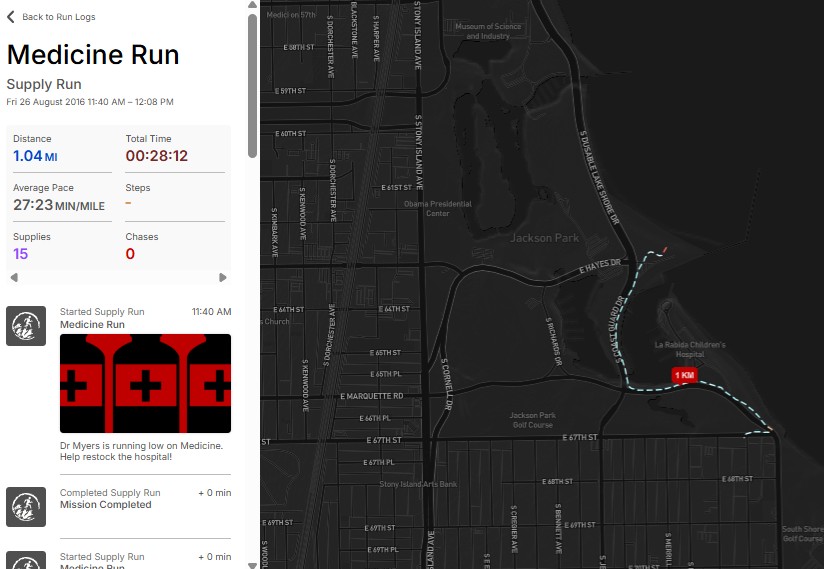The width and height of the screenshot is (824, 569).
Task: Click the 11:40 AM timestamp
Action: [211, 312]
